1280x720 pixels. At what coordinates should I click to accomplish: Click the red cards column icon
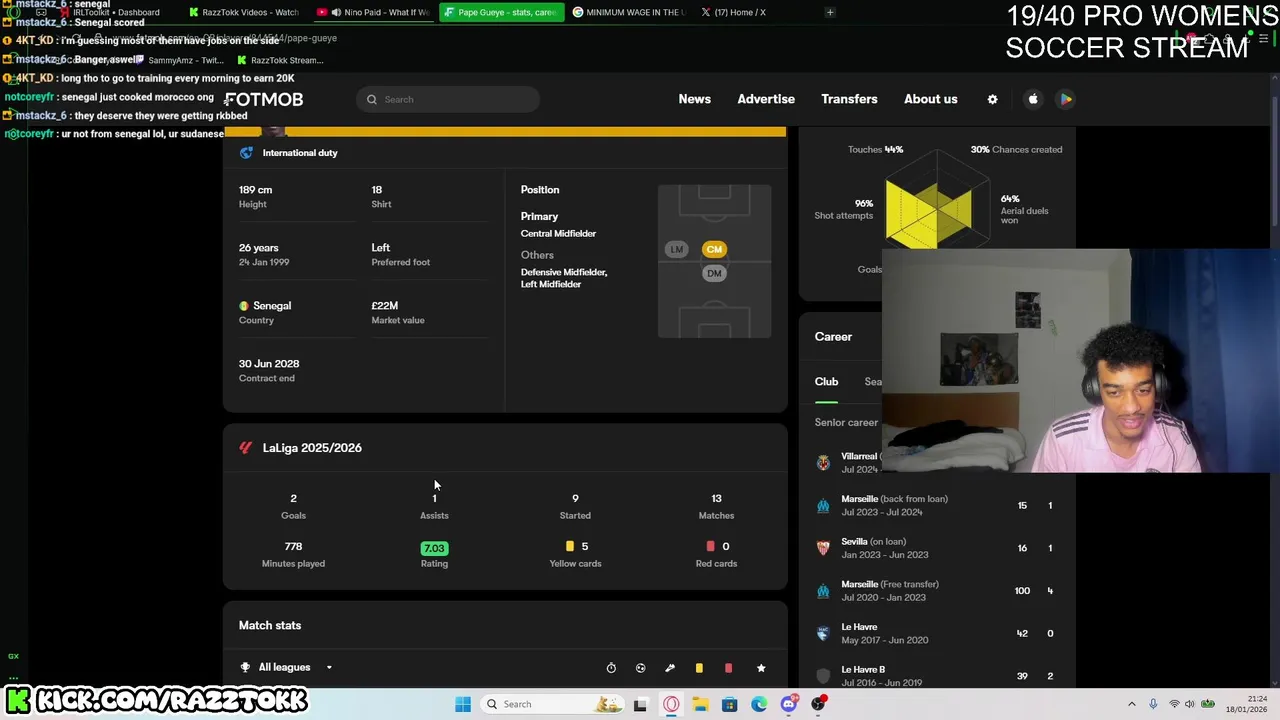pyautogui.click(x=729, y=668)
